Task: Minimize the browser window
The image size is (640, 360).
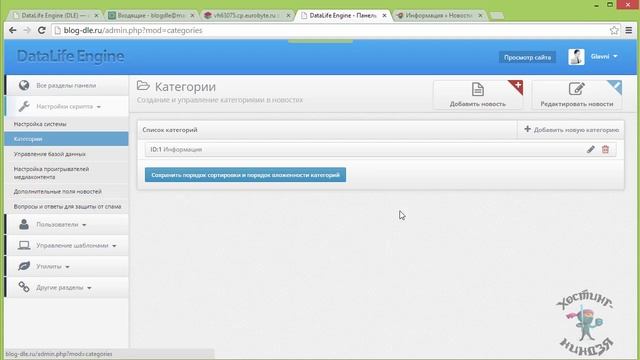Action: (596, 5)
